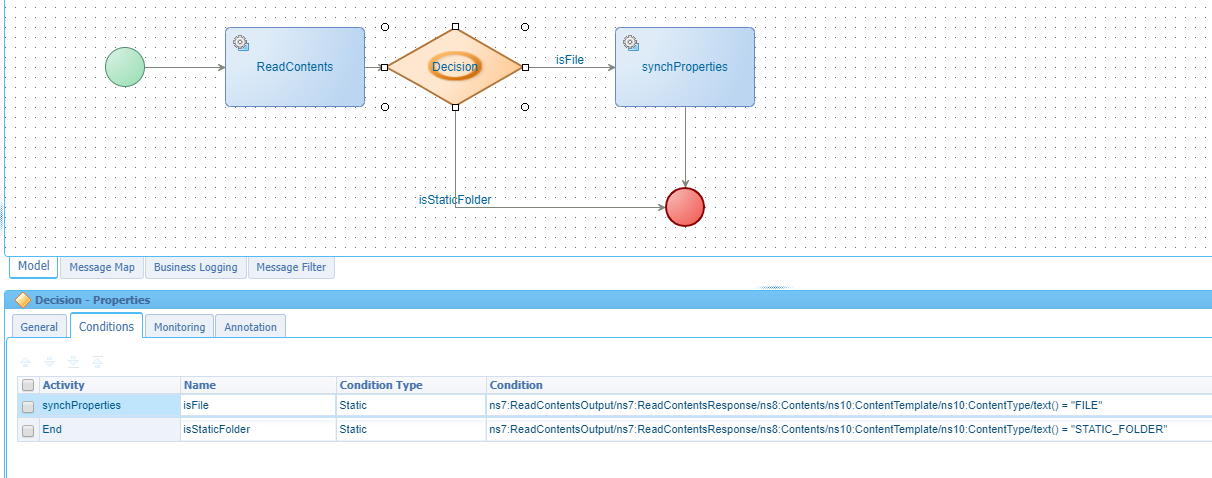This screenshot has width=1212, height=478.
Task: Click the move down arrow icon
Action: 49,361
